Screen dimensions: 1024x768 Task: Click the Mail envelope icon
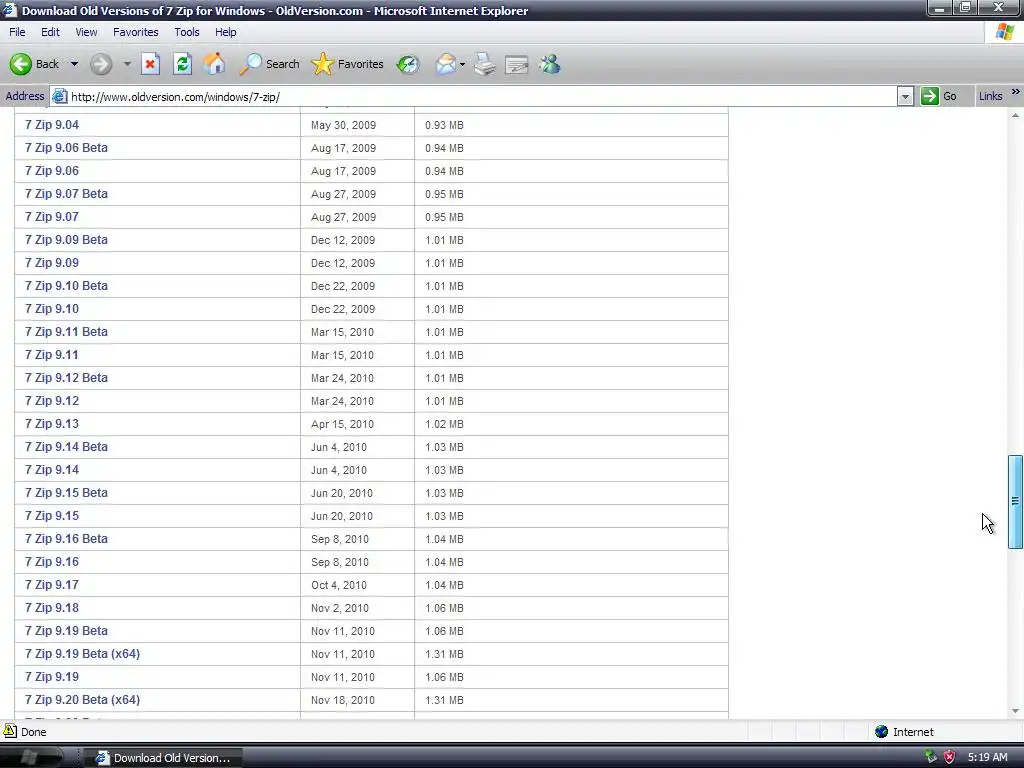point(445,64)
